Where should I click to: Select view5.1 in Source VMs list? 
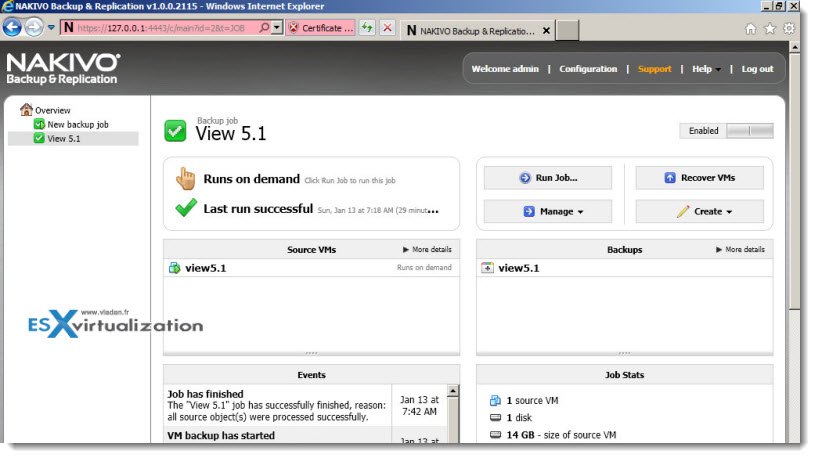click(311, 268)
